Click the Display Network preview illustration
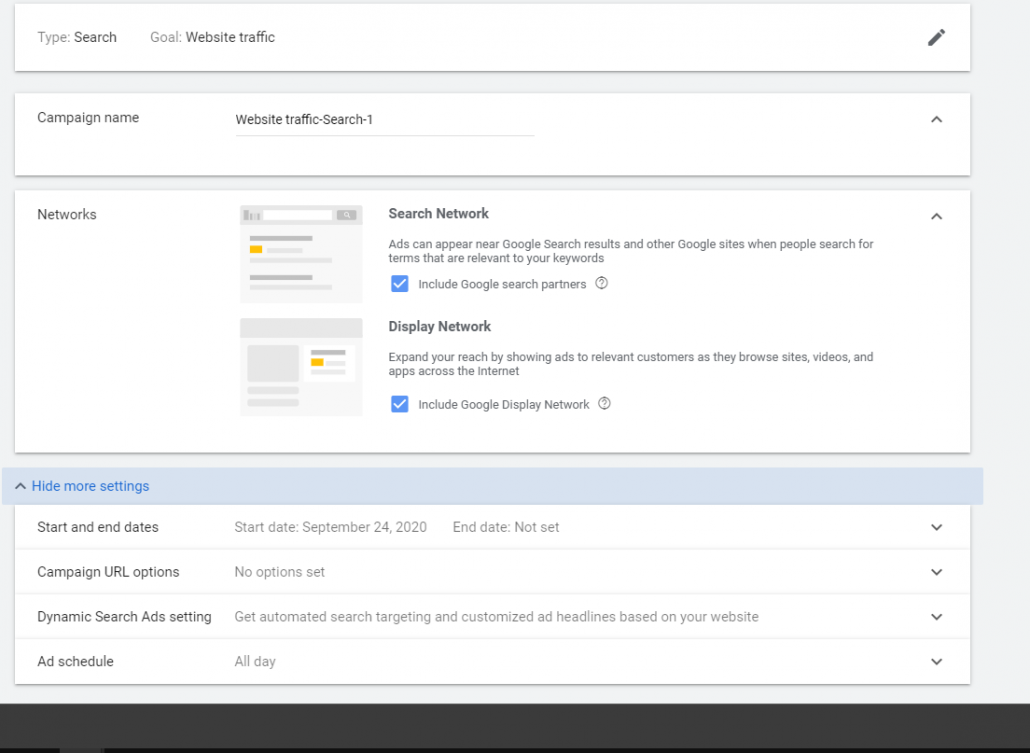The height and width of the screenshot is (753, 1030). 300,367
